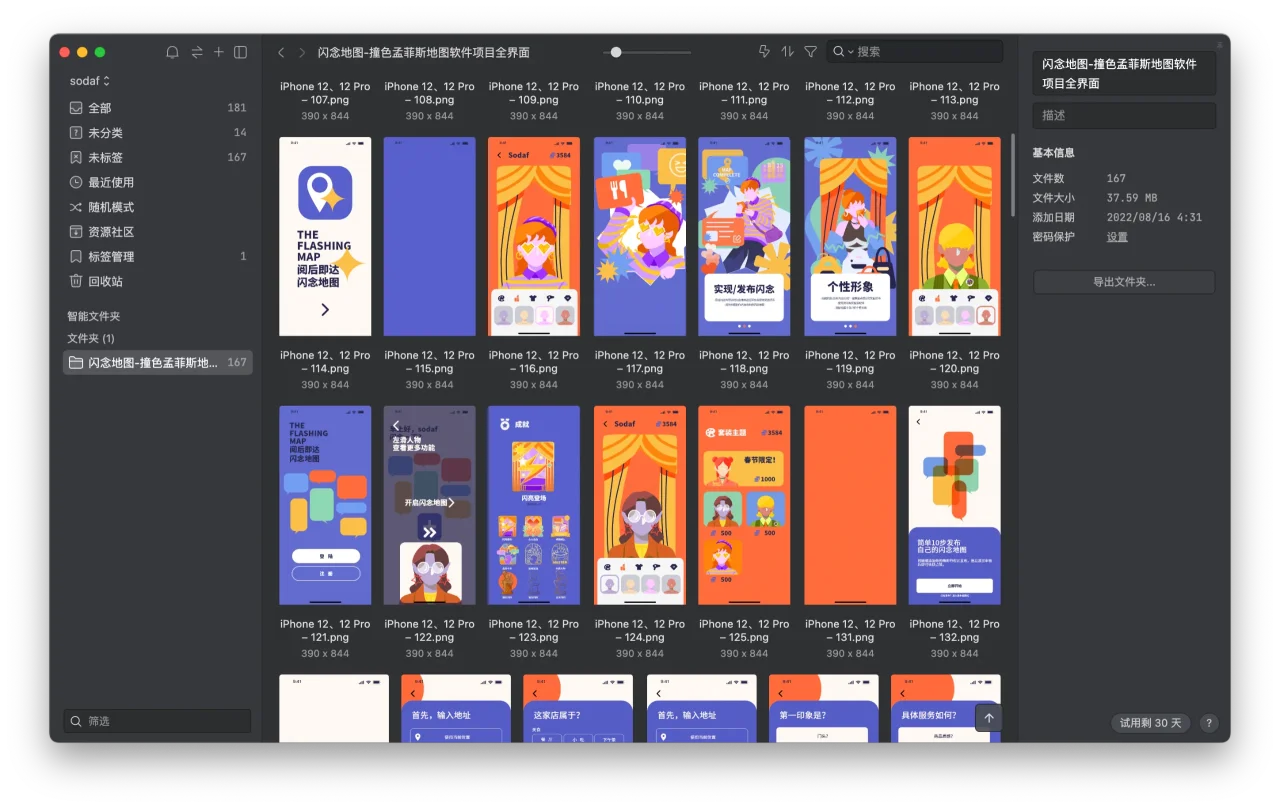Select 未标签 in the sidebar
This screenshot has width=1280, height=808.
(158, 157)
